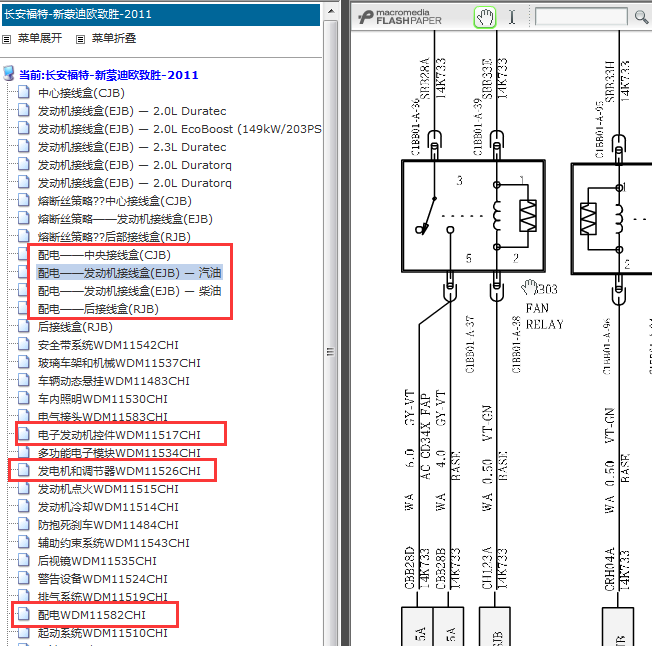Select 配电——发动机接线盒(EJB) — 汽油
The image size is (652, 646).
tap(129, 273)
